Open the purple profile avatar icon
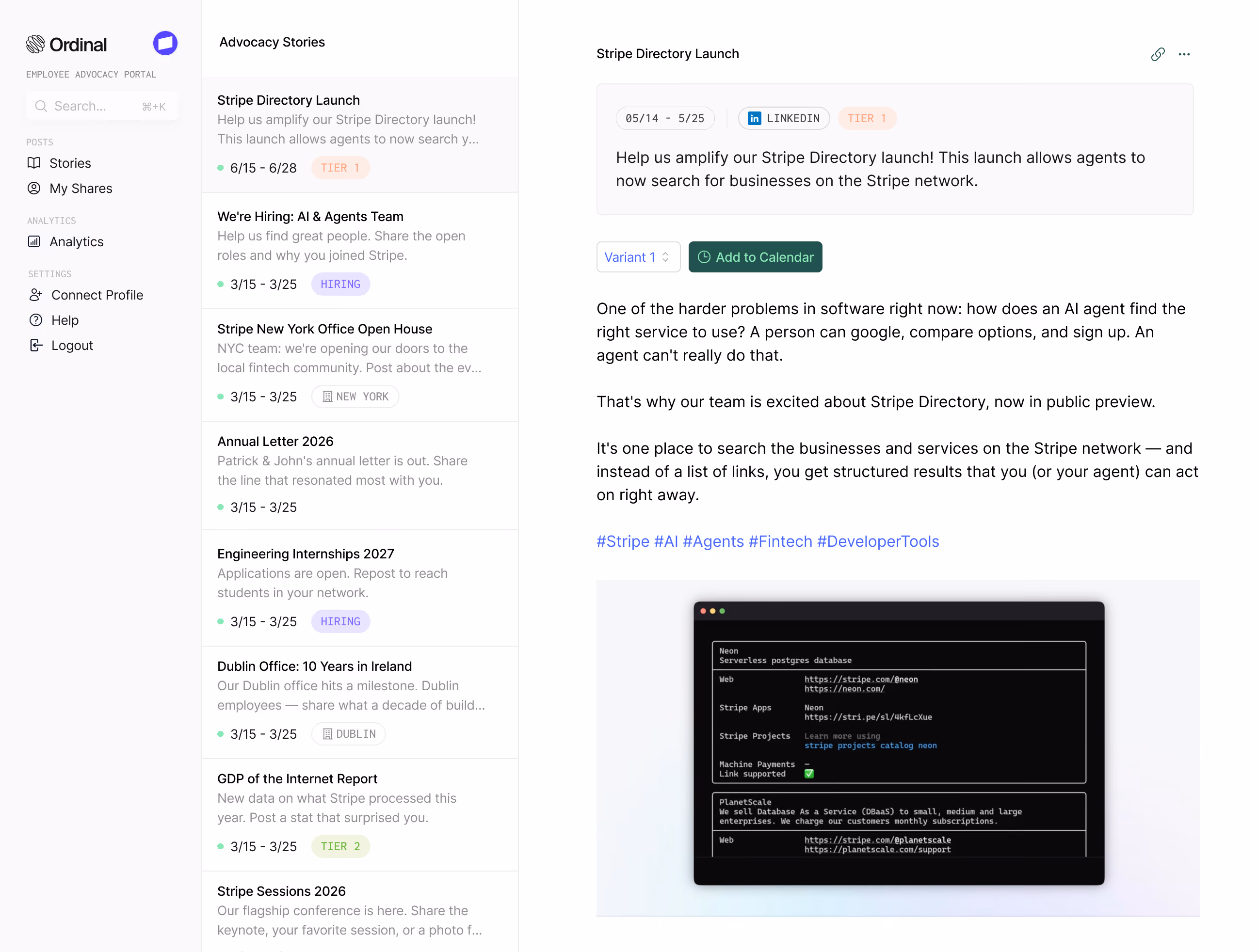 [165, 43]
